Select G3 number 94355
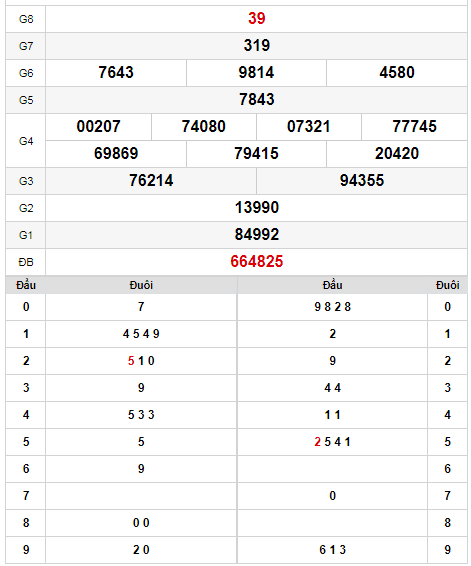 pos(362,180)
